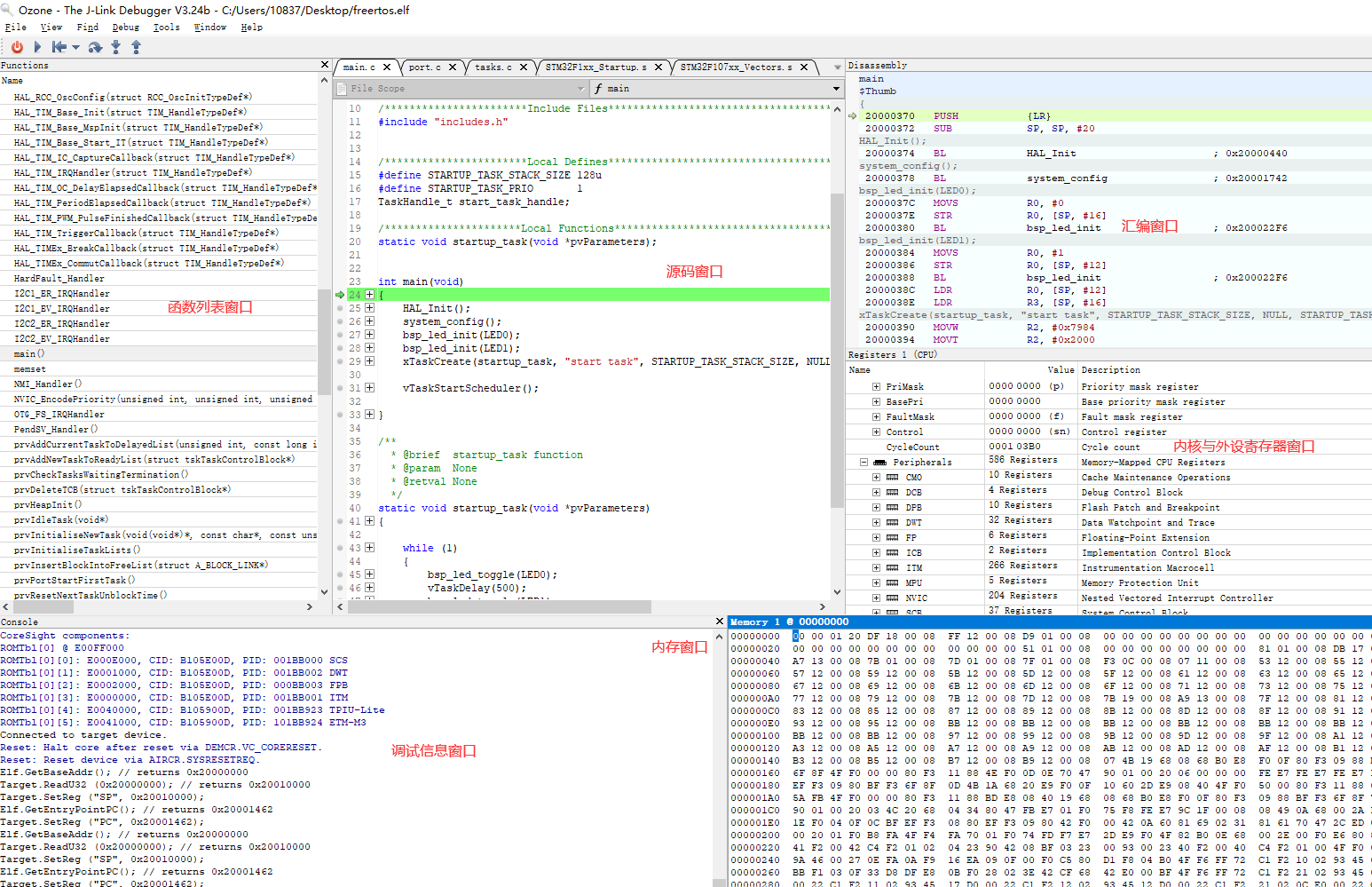1372x887 pixels.
Task: Click the function 'f' icon beside main
Action: pos(598,89)
